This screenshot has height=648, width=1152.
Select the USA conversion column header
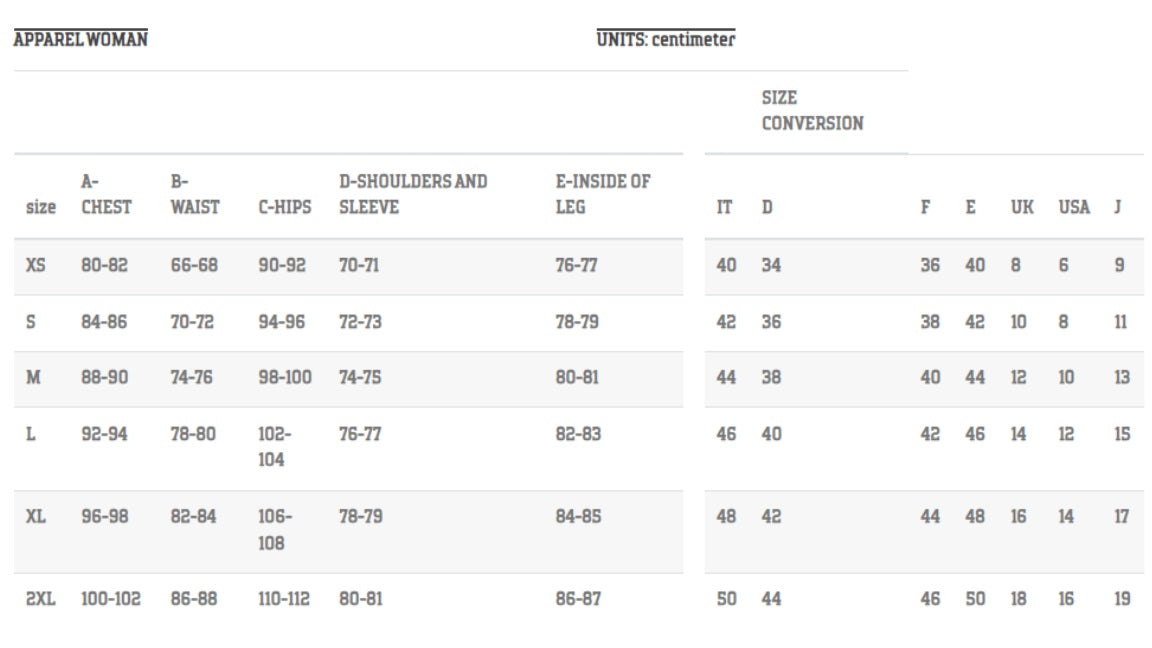click(x=1073, y=208)
